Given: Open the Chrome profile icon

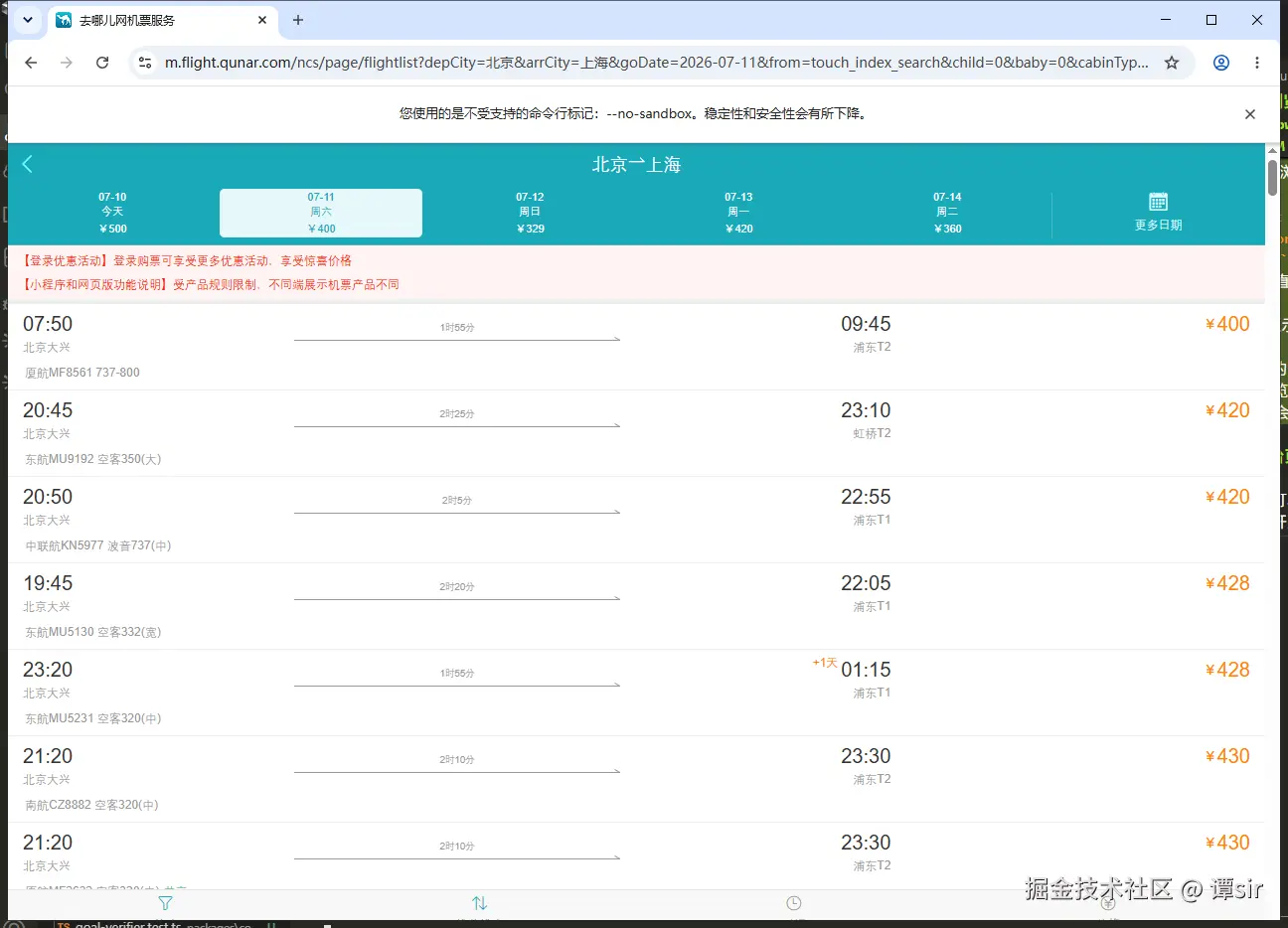Looking at the screenshot, I should (1221, 63).
